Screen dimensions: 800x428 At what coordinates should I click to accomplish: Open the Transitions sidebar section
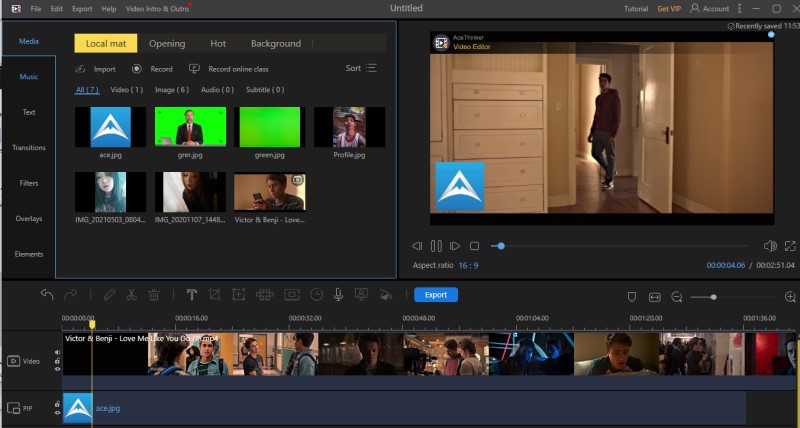29,147
